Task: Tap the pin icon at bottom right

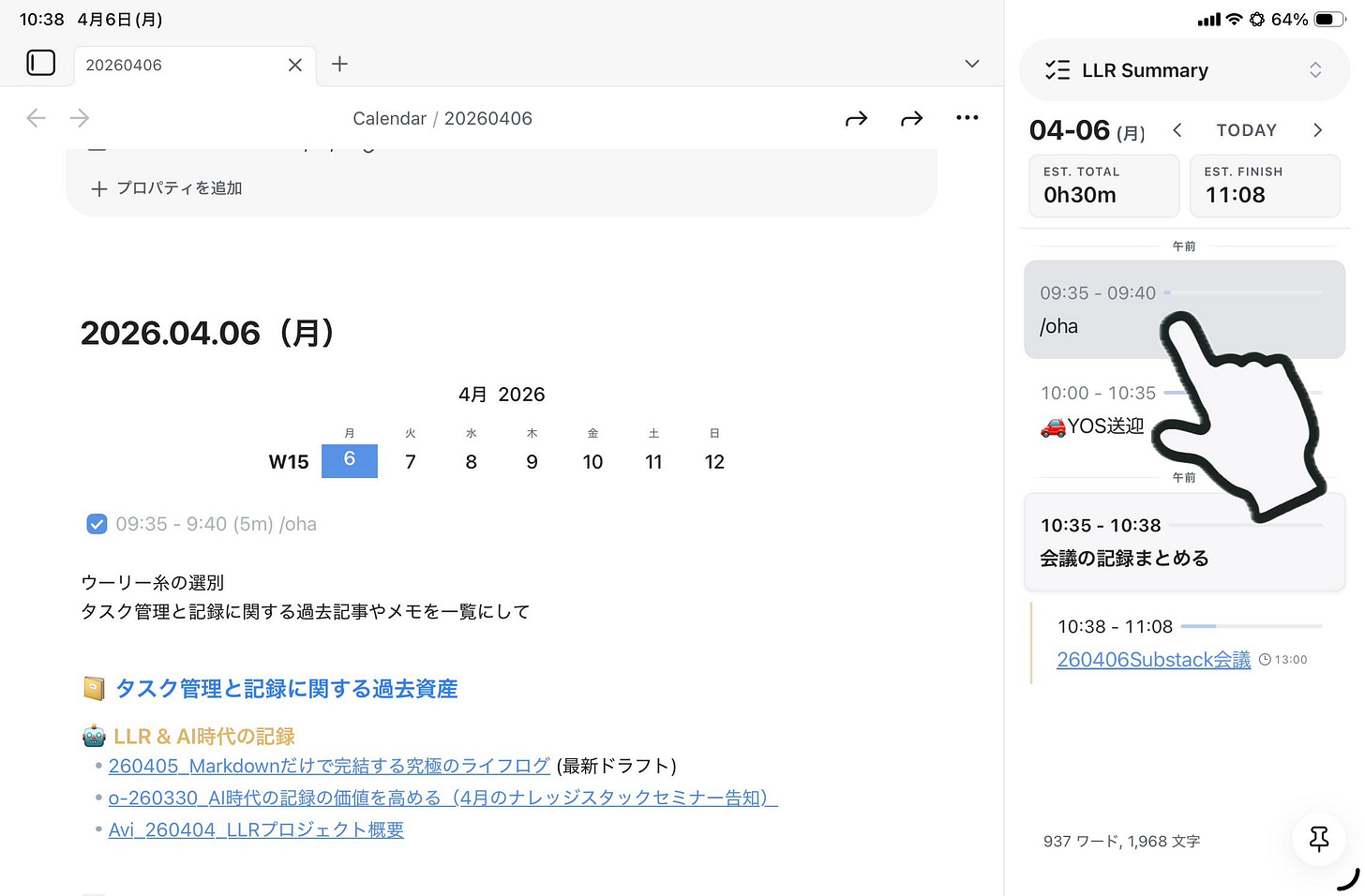Action: click(1318, 840)
